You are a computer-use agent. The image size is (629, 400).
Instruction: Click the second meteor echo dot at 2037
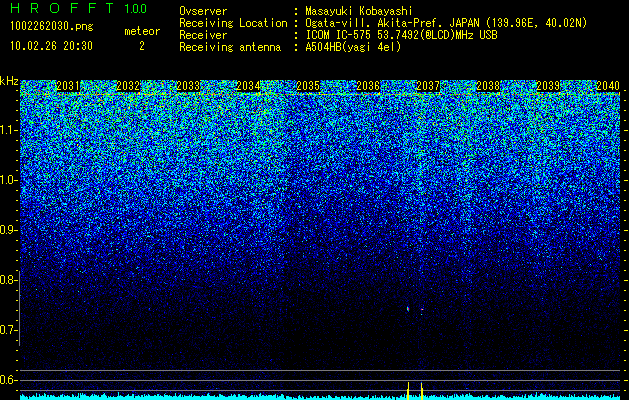(422, 310)
